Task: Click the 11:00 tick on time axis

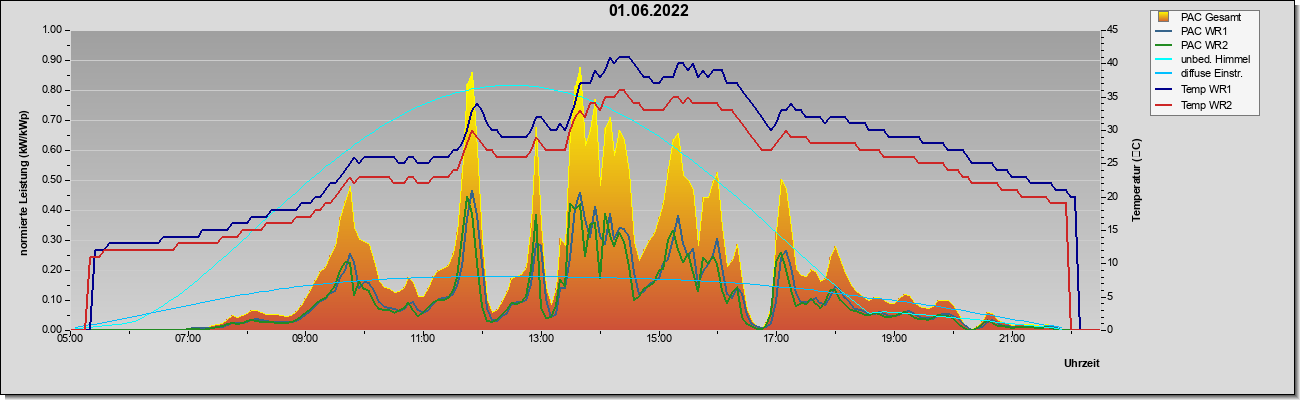Action: (423, 338)
